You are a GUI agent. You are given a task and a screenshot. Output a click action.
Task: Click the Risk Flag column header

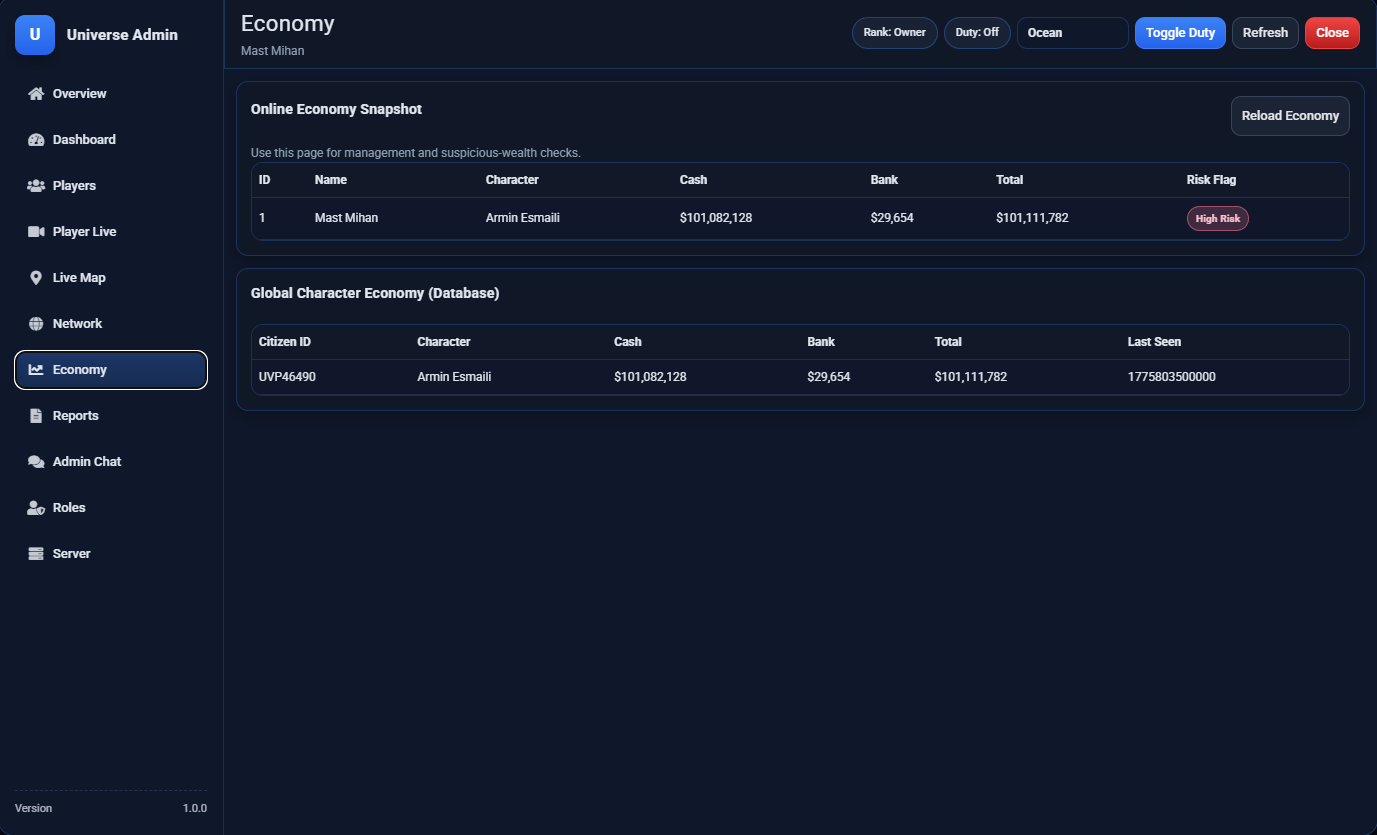pyautogui.click(x=1211, y=180)
